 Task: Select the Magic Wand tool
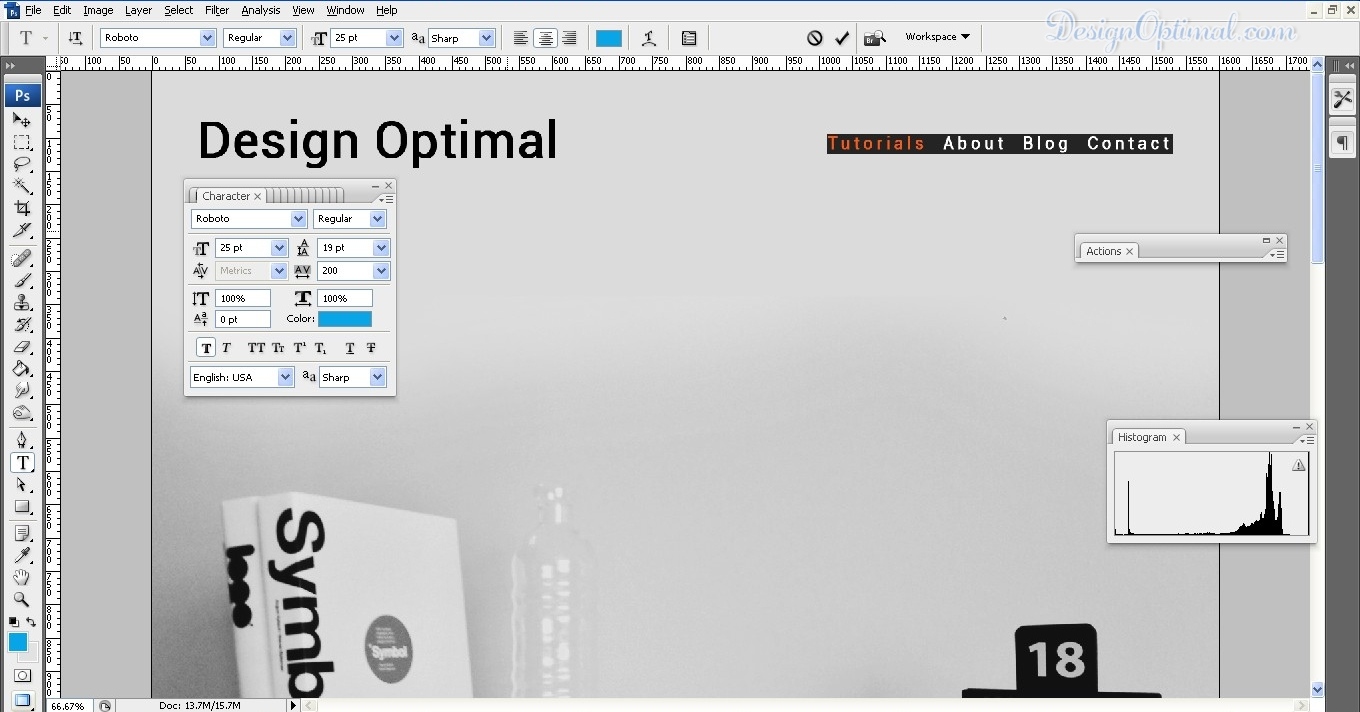(x=22, y=186)
